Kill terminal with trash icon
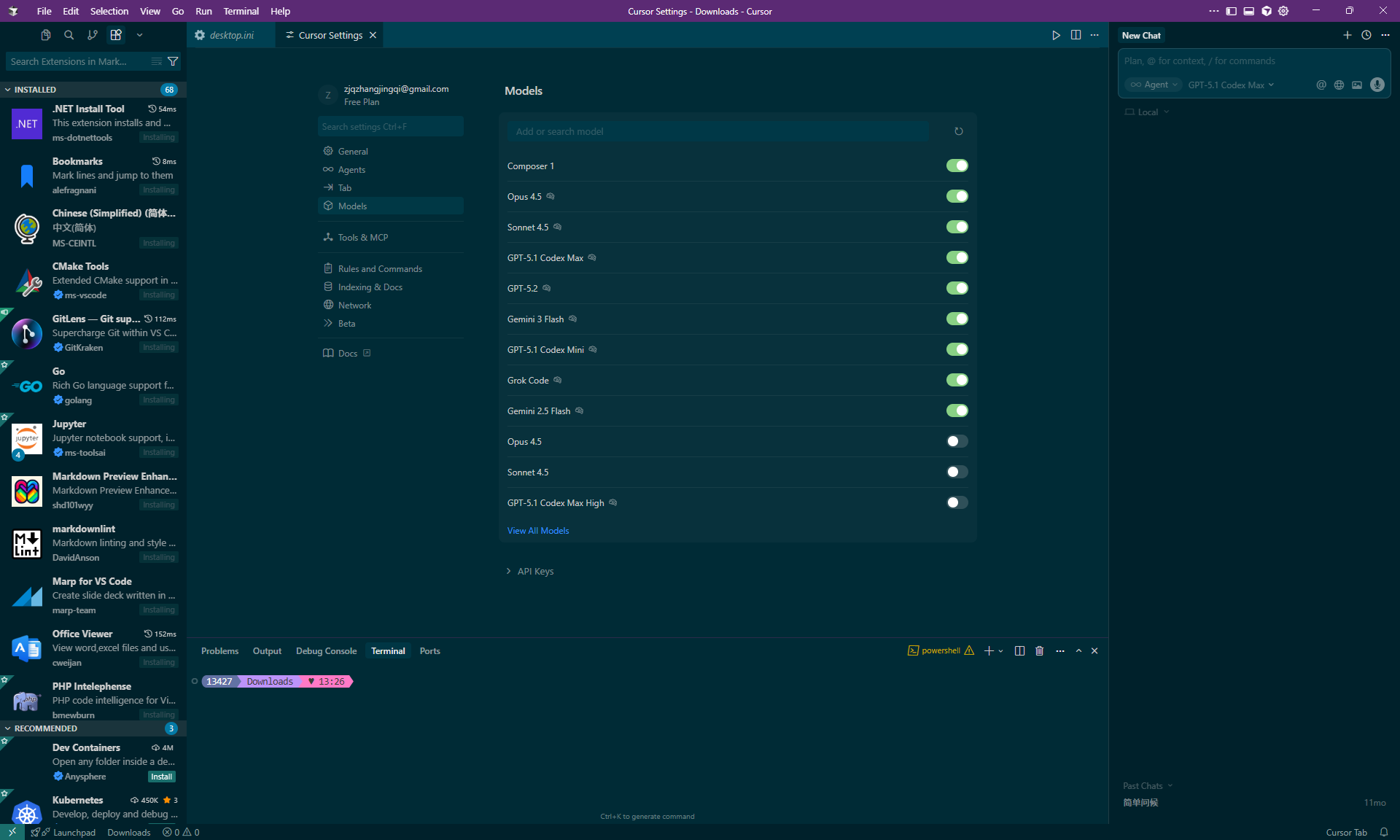The image size is (1400, 840). coord(1039,650)
